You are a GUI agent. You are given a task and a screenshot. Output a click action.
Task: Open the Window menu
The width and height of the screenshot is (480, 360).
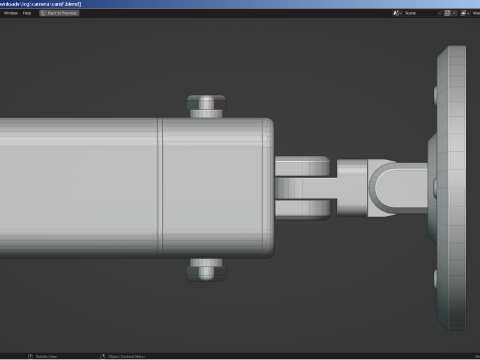point(11,13)
